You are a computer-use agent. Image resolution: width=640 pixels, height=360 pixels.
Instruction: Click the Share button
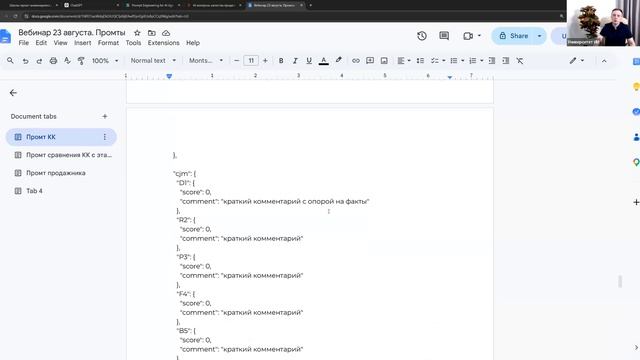pos(513,36)
